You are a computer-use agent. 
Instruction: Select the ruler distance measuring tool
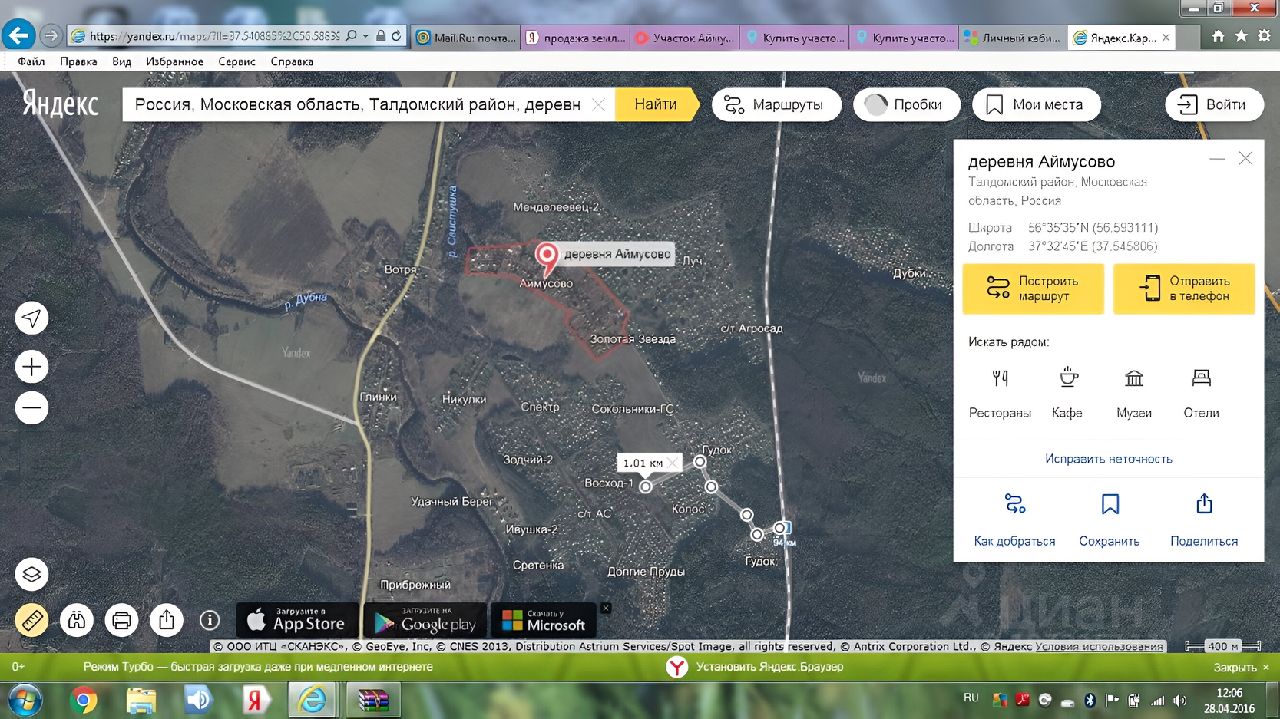[32, 620]
